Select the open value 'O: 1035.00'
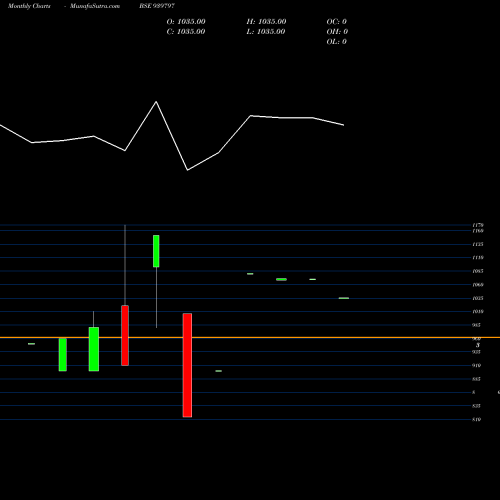Image resolution: width=500 pixels, height=500 pixels. coord(186,22)
